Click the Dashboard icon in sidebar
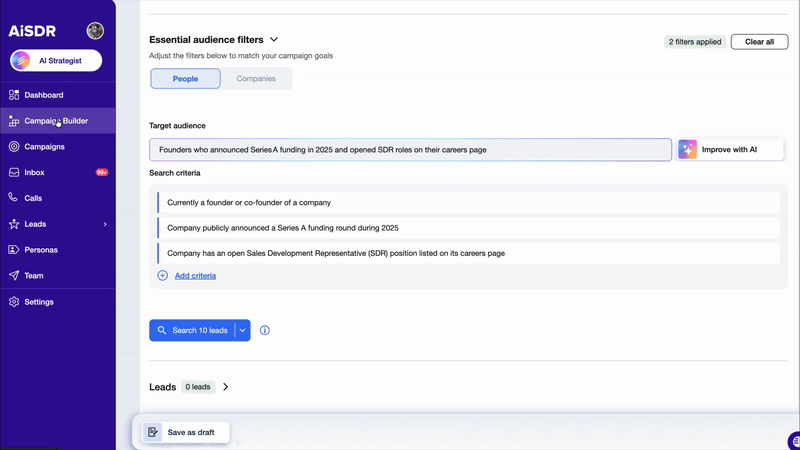This screenshot has width=800, height=450. point(14,95)
